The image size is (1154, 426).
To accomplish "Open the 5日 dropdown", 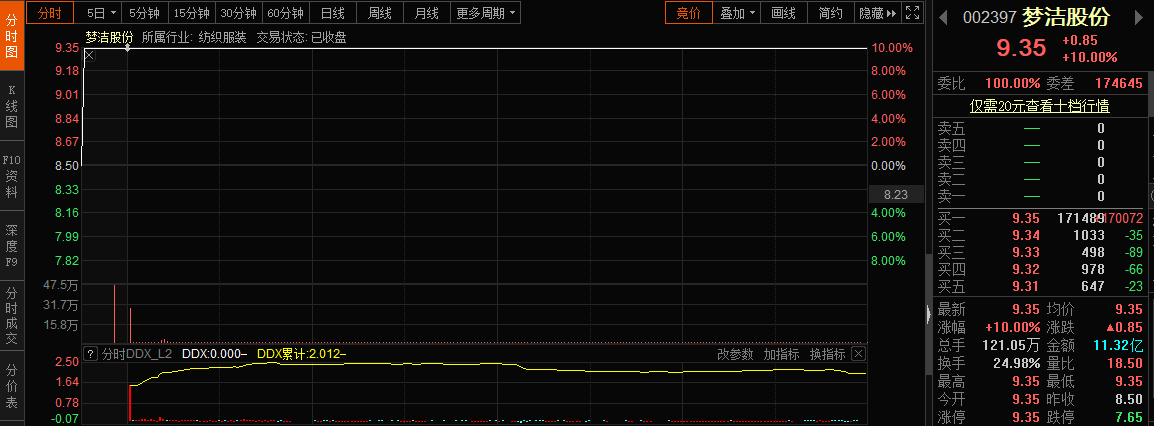I will [101, 13].
